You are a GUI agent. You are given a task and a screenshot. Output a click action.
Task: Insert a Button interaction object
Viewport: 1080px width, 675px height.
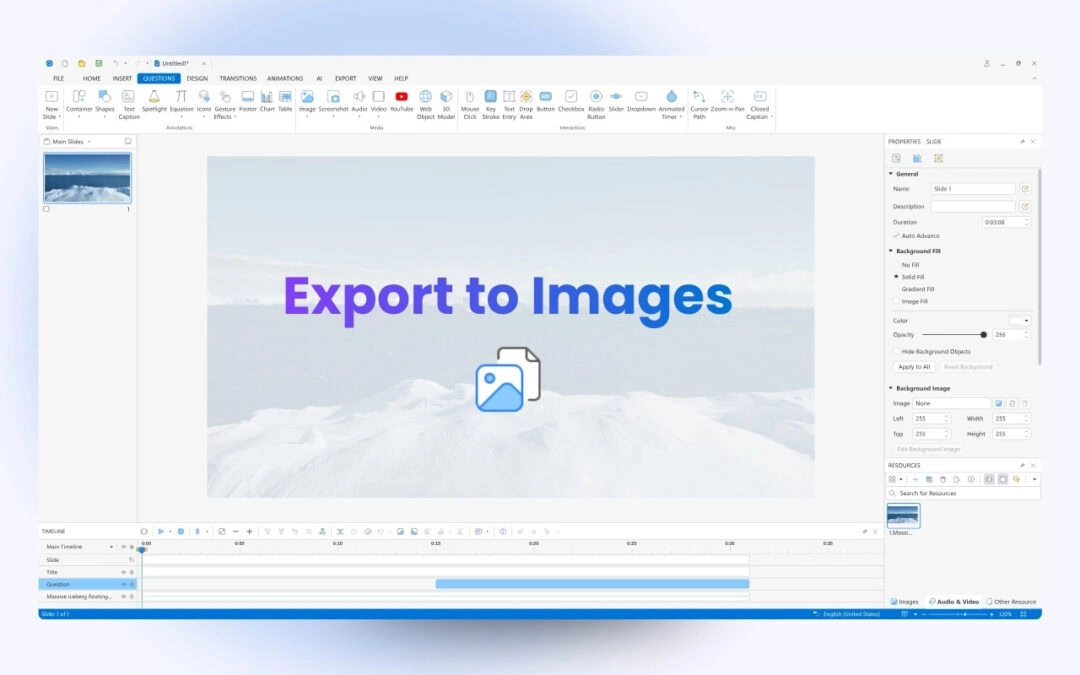click(x=546, y=101)
